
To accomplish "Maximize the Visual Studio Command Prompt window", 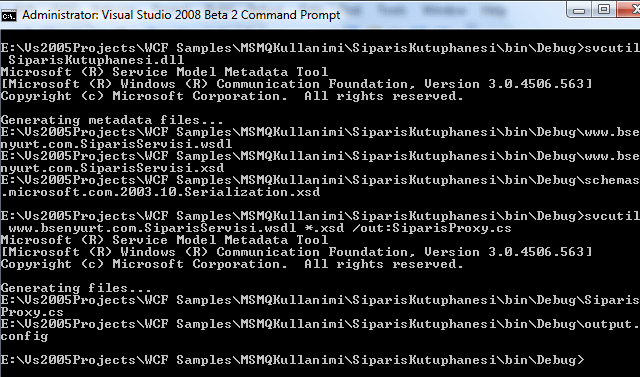I will (x=604, y=10).
